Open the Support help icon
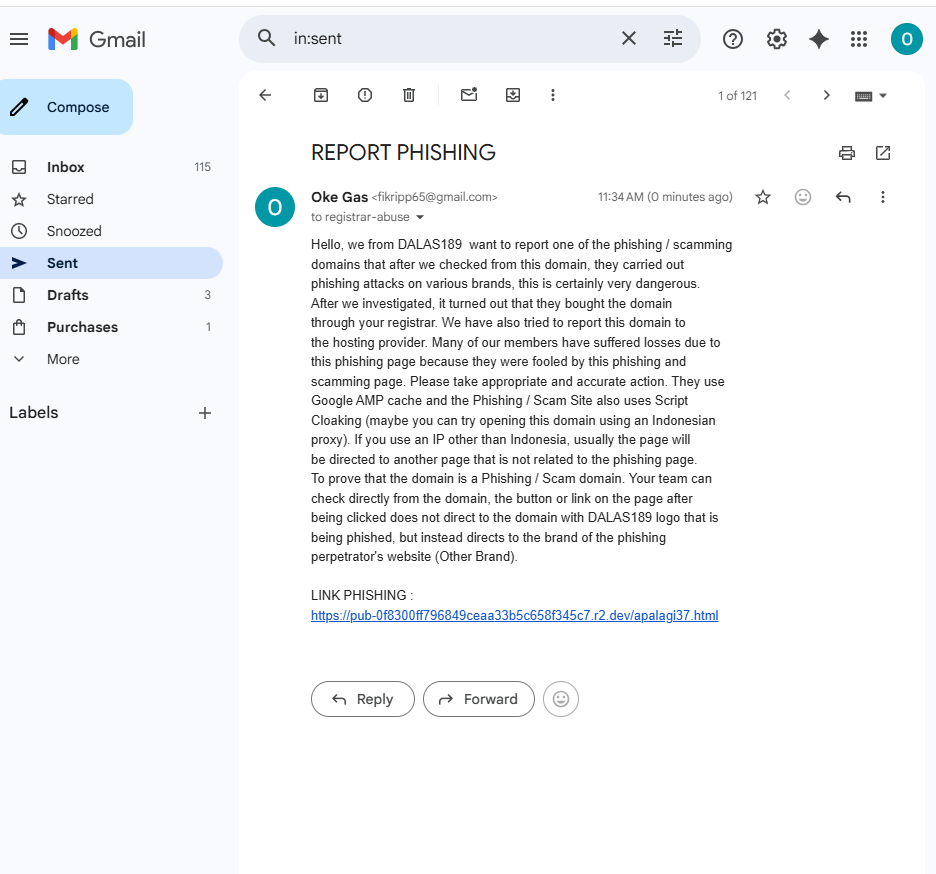Viewport: 936px width, 874px height. [732, 39]
